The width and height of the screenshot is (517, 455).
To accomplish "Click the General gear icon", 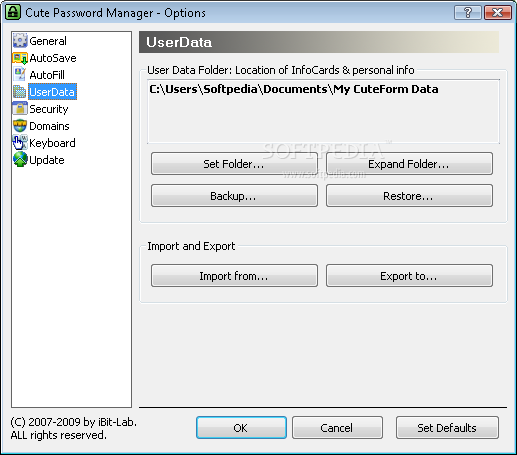I will (x=20, y=41).
